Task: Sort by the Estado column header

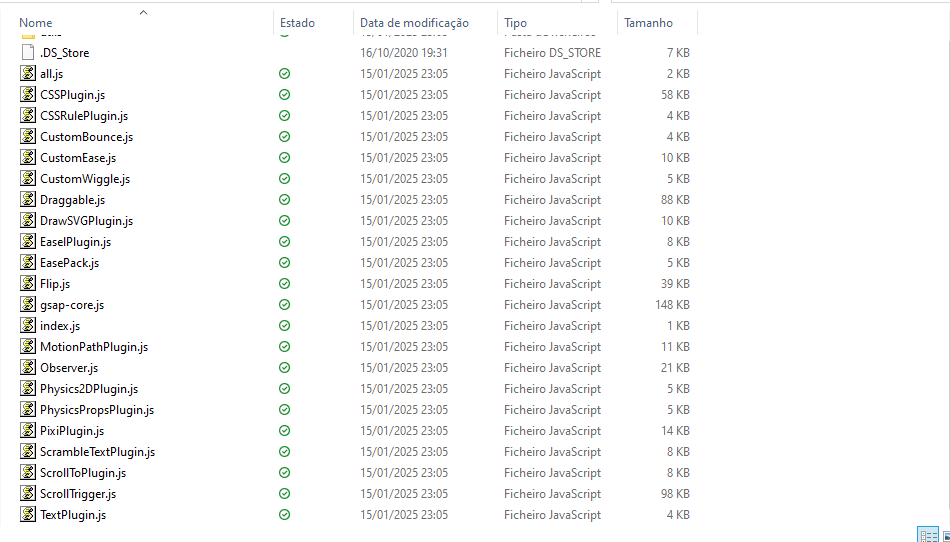Action: point(297,23)
